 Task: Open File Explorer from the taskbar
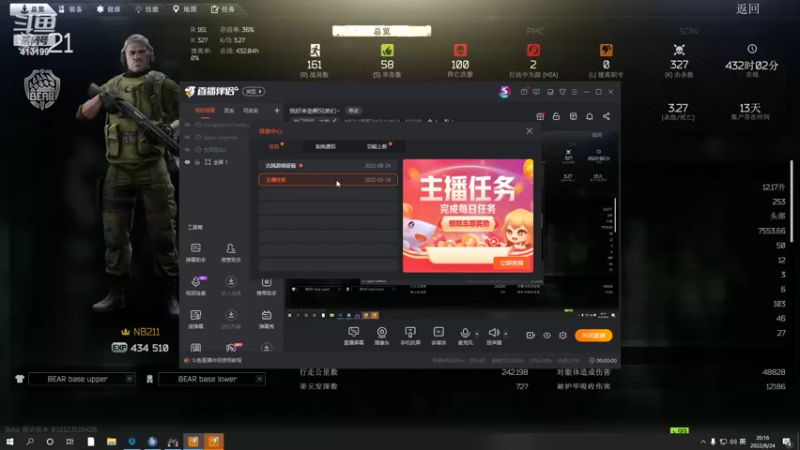tap(111, 441)
